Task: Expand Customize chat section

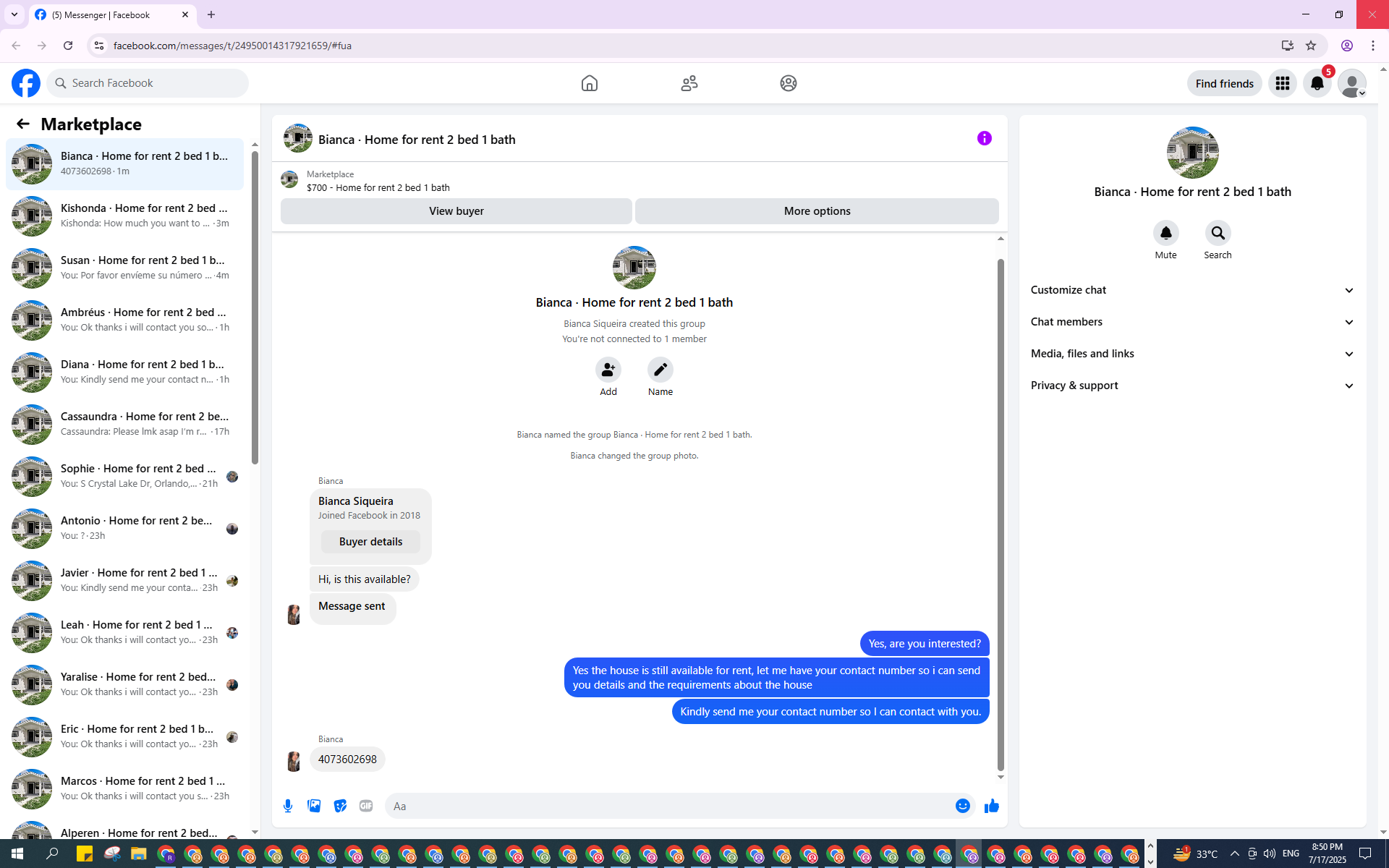Action: 1192,290
